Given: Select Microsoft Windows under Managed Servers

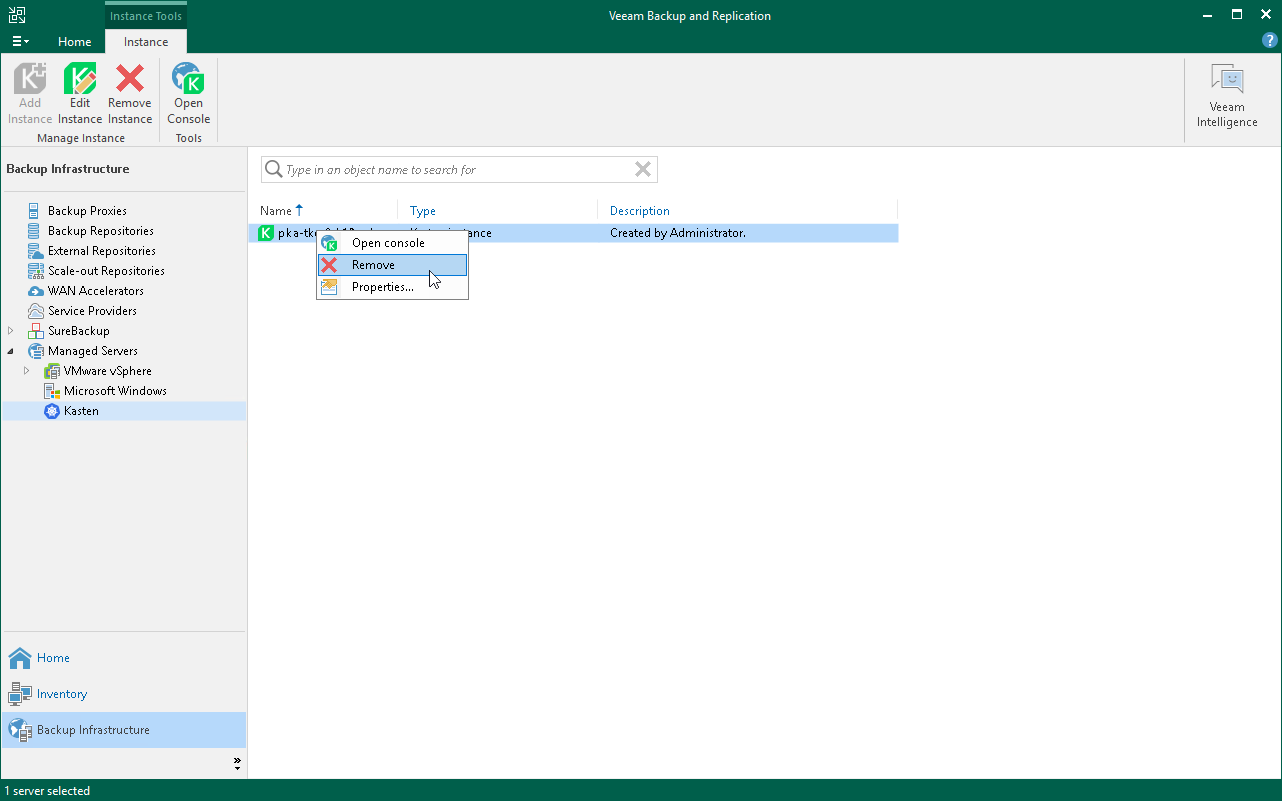Looking at the screenshot, I should pyautogui.click(x=115, y=391).
